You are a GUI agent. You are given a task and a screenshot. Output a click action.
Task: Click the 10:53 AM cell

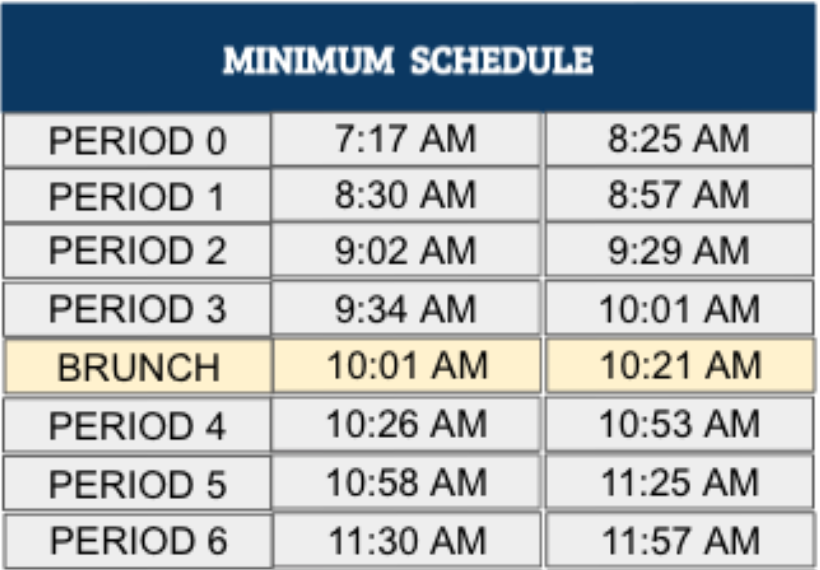coord(679,424)
